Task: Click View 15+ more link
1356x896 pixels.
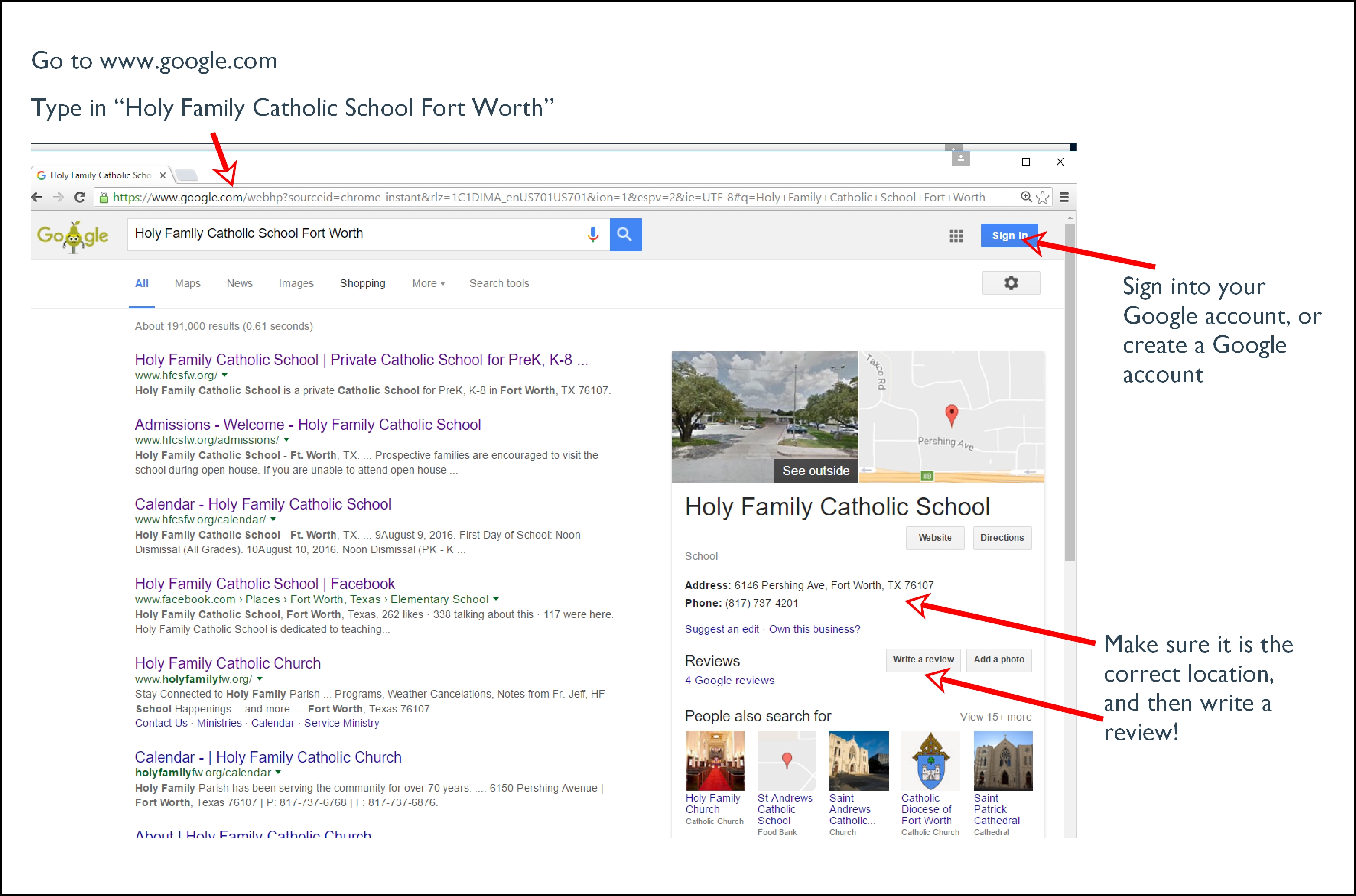Action: click(x=995, y=717)
